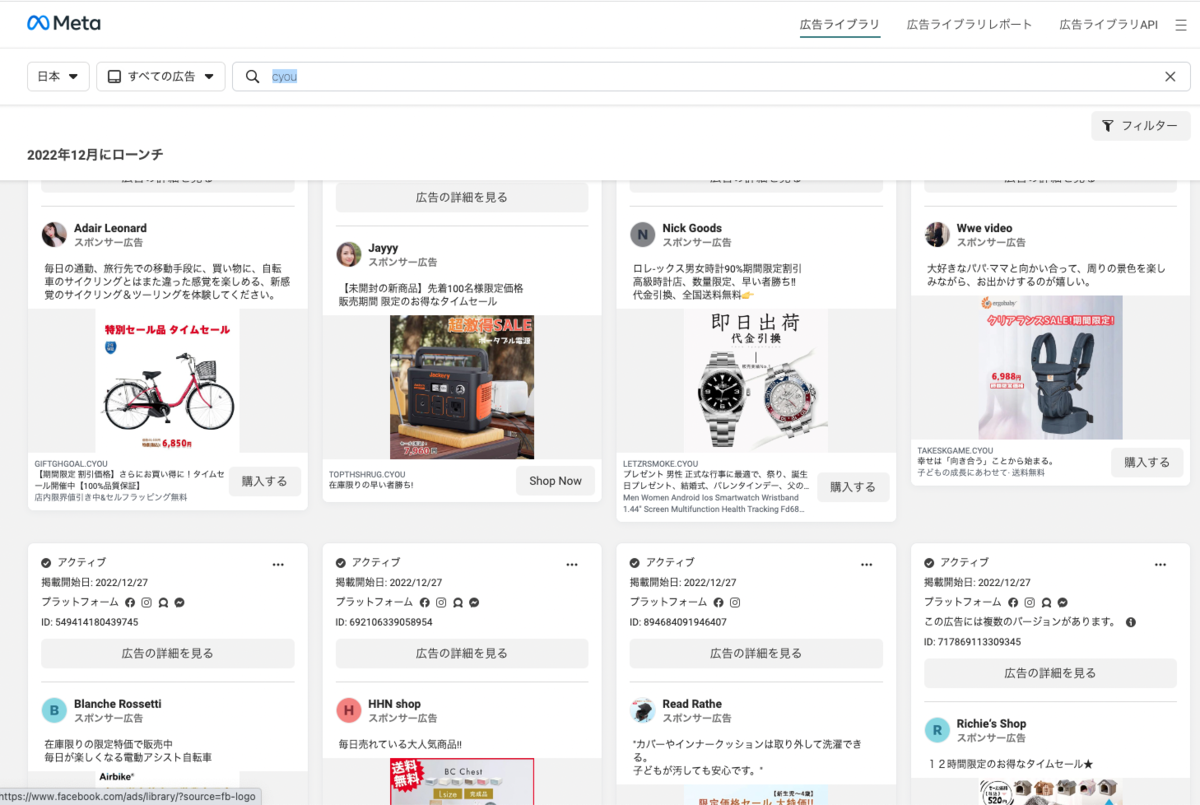Click the TOPTHSHRUG.CYOU domain text

[367, 474]
